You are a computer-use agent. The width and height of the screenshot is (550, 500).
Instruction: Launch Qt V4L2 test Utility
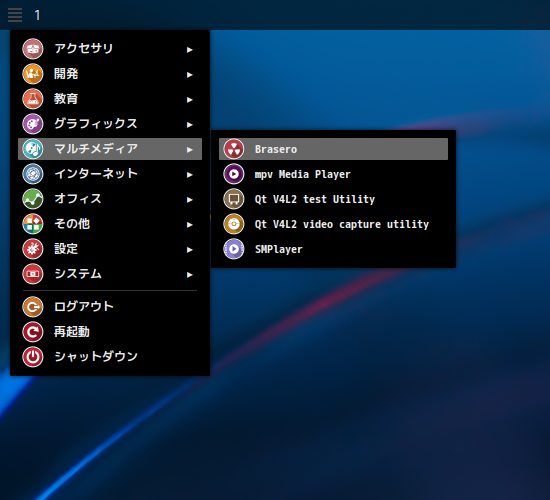tap(333, 199)
